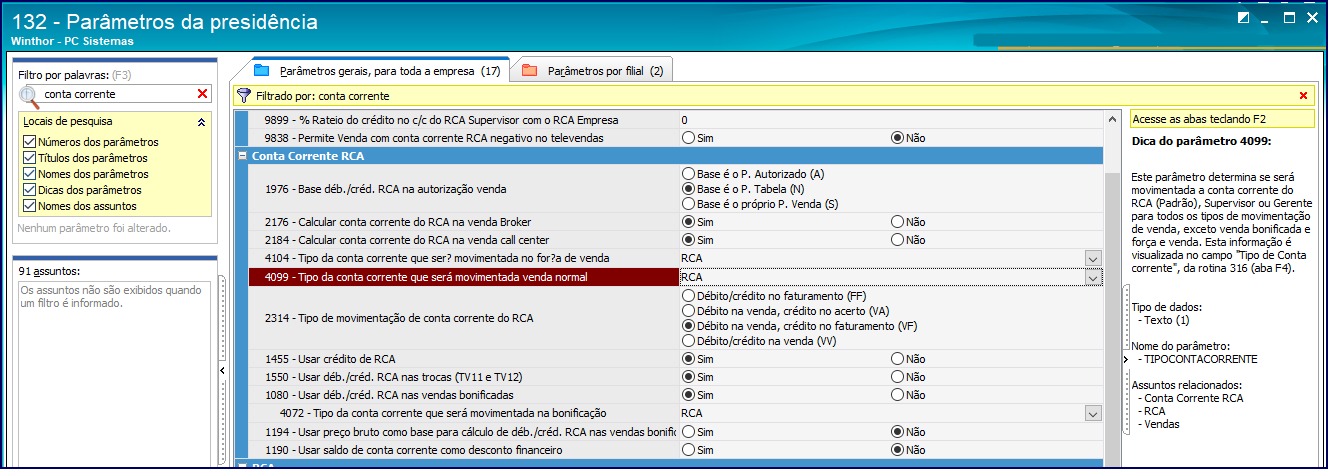Click the red folder icon of per-branch tab
The width and height of the screenshot is (1328, 469).
click(530, 70)
